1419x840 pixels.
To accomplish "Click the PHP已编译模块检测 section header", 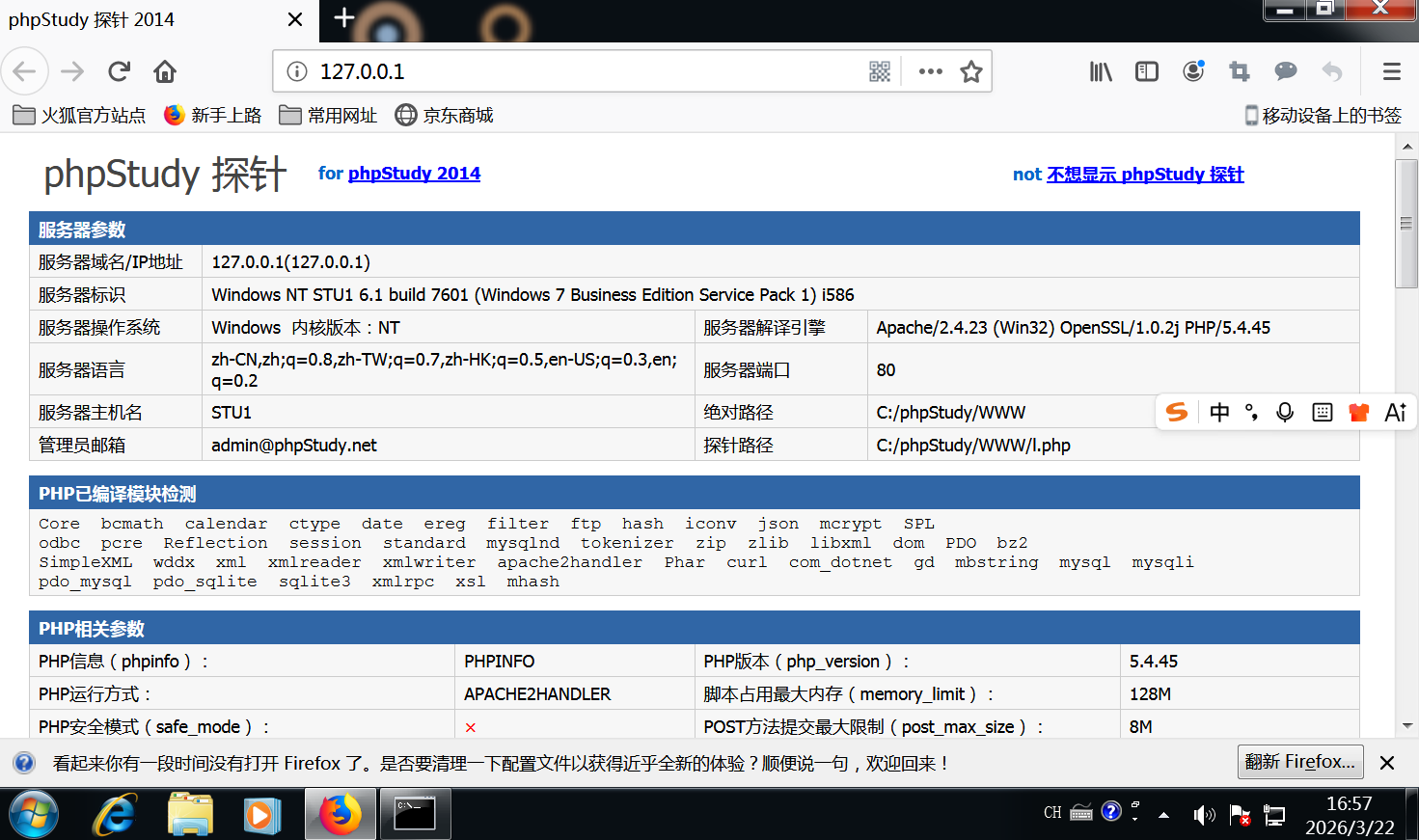I will (x=695, y=493).
